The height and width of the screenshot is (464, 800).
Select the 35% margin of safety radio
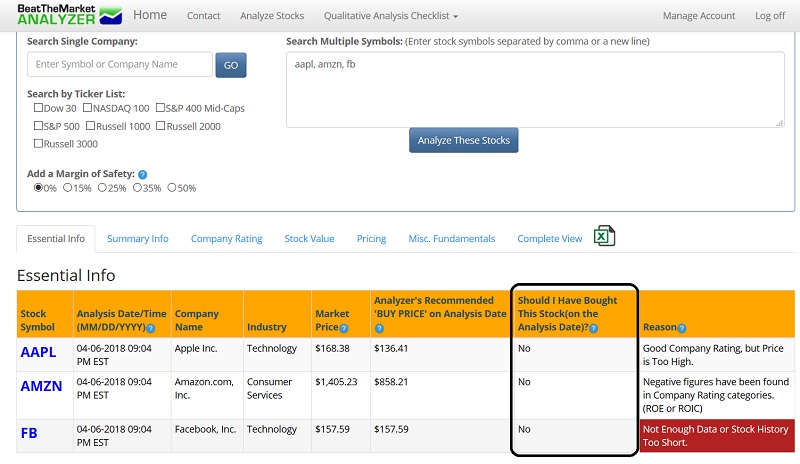click(137, 187)
